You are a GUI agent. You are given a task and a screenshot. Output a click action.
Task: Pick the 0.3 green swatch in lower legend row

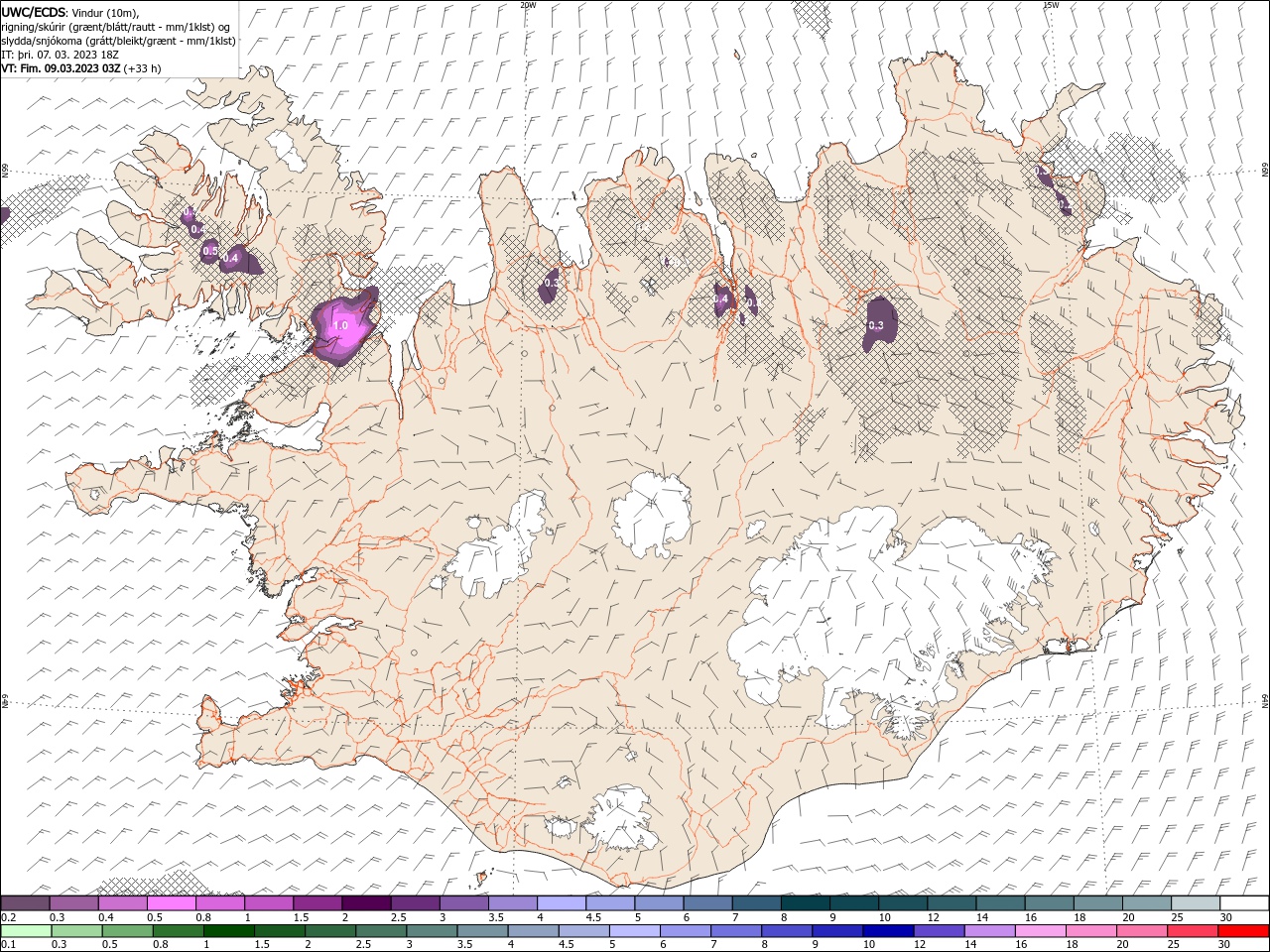point(76,931)
